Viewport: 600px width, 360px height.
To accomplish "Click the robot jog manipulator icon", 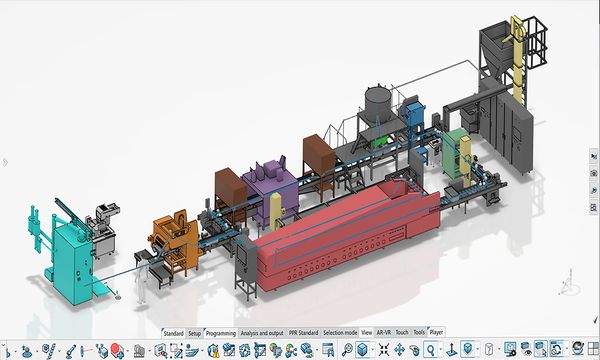I will [27, 350].
